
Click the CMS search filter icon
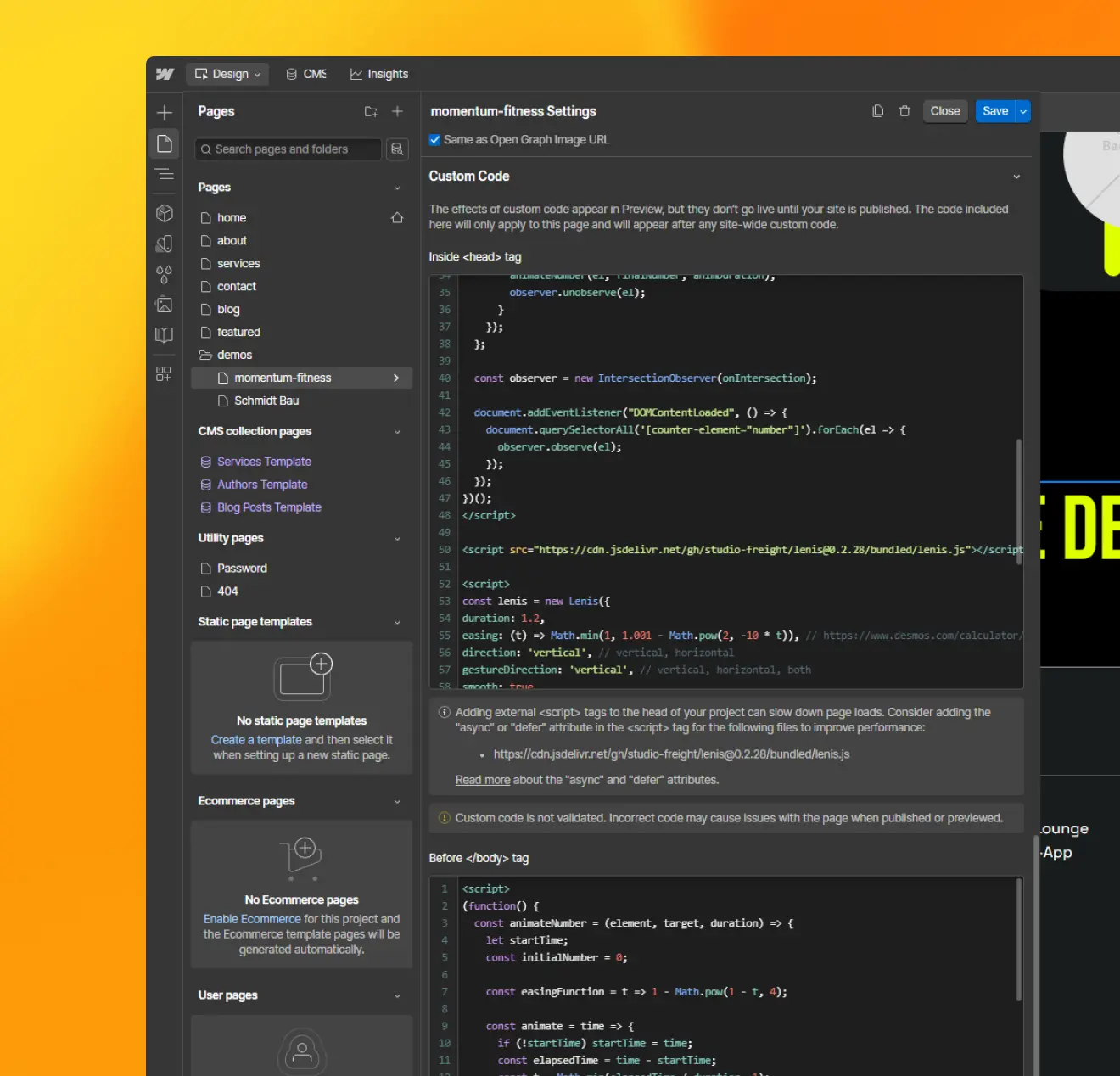click(397, 149)
